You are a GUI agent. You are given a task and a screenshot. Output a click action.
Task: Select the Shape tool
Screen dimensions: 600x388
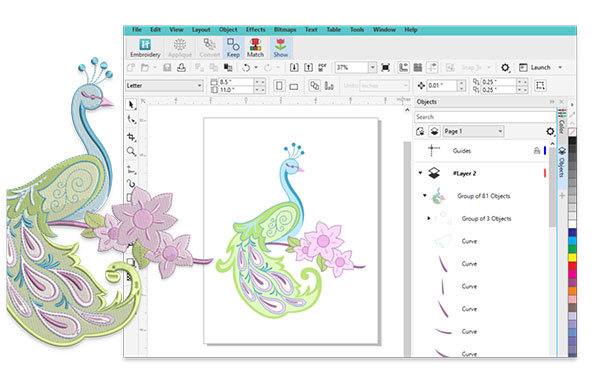click(131, 120)
